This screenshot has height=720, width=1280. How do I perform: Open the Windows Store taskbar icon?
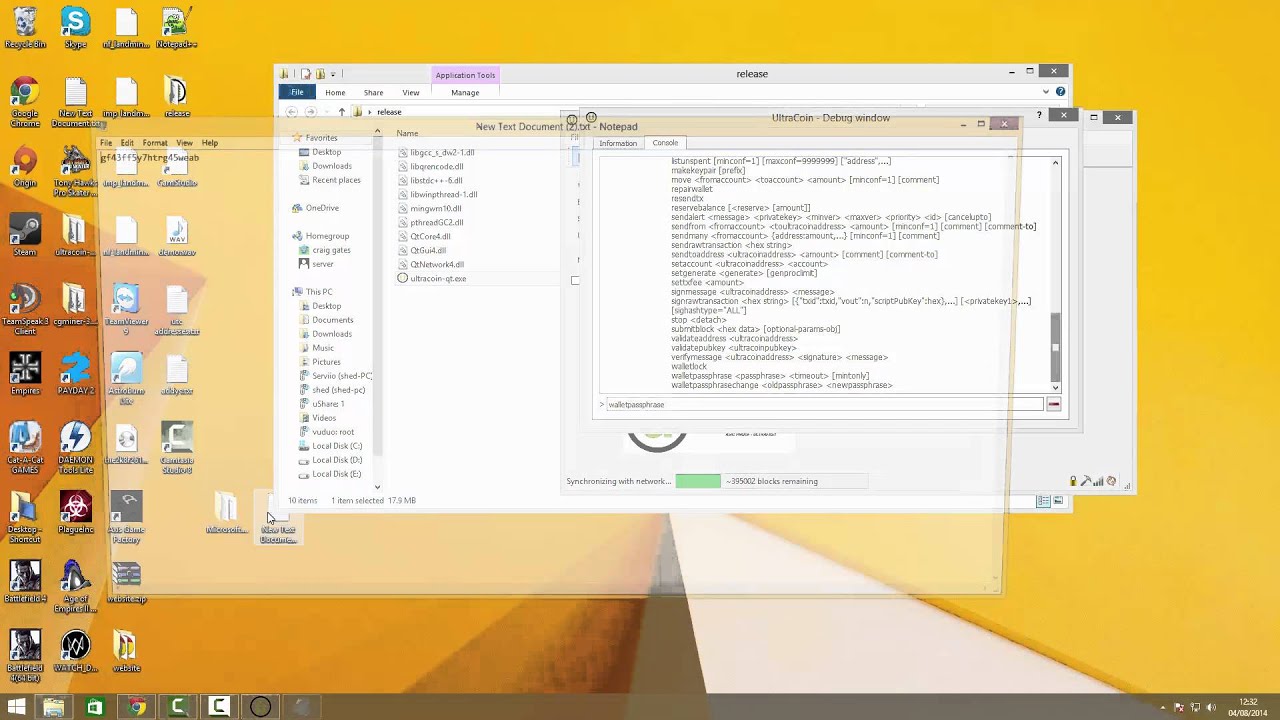tap(94, 707)
